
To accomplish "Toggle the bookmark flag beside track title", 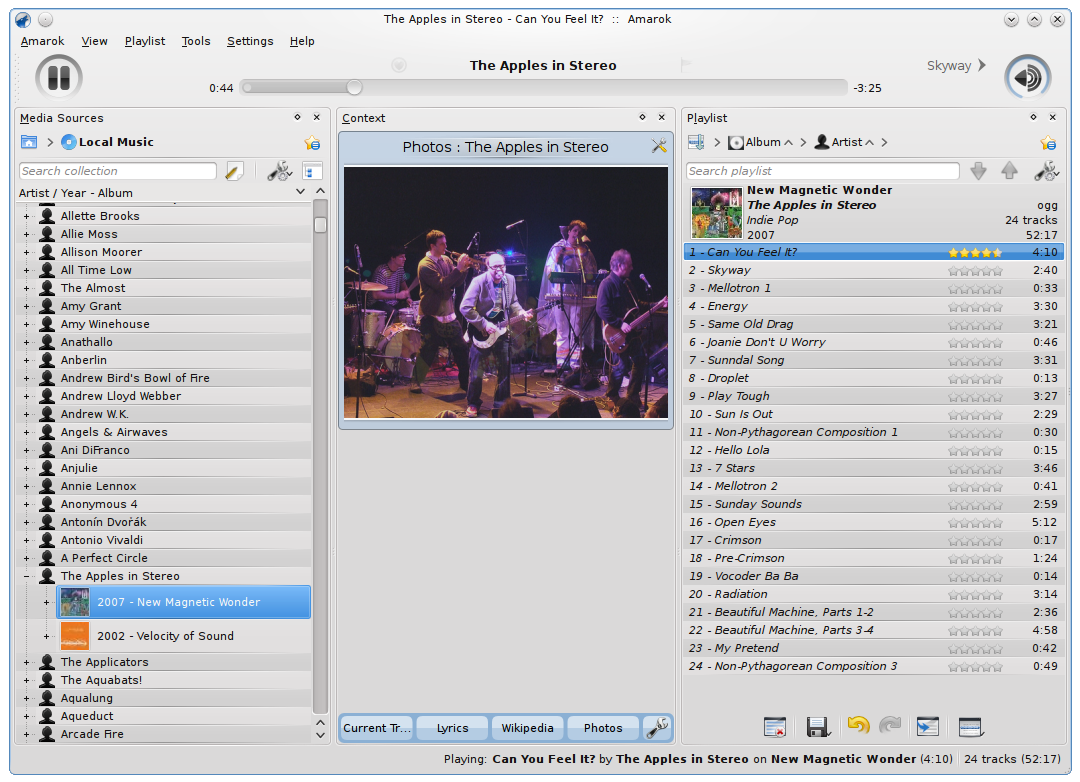I will point(685,65).
